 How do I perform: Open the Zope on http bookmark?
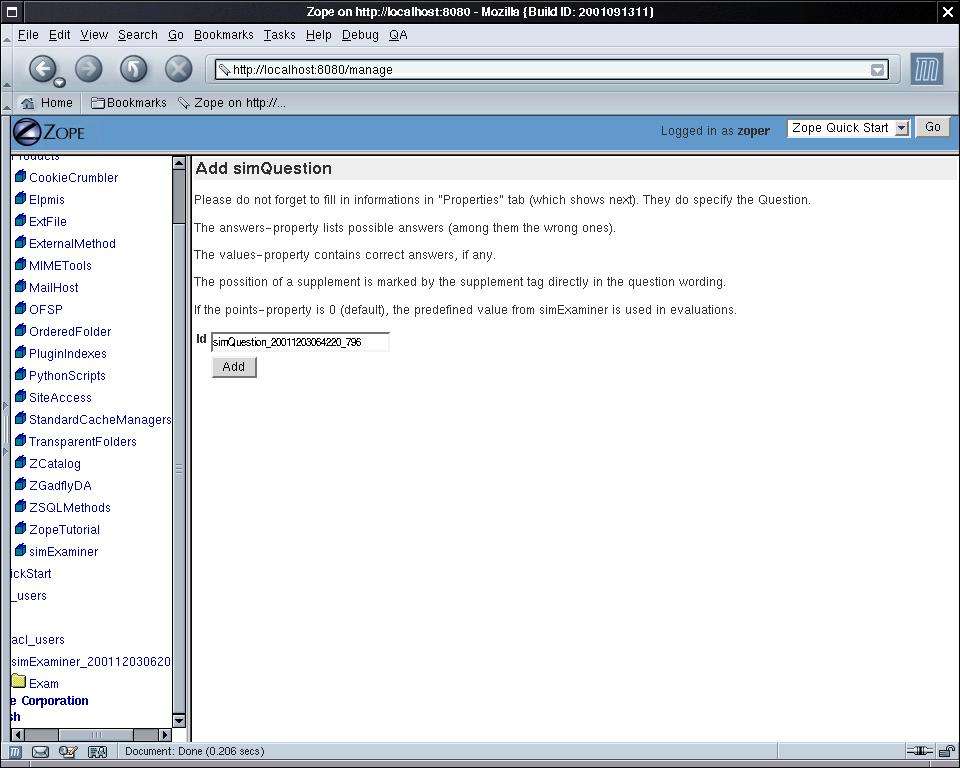(232, 103)
